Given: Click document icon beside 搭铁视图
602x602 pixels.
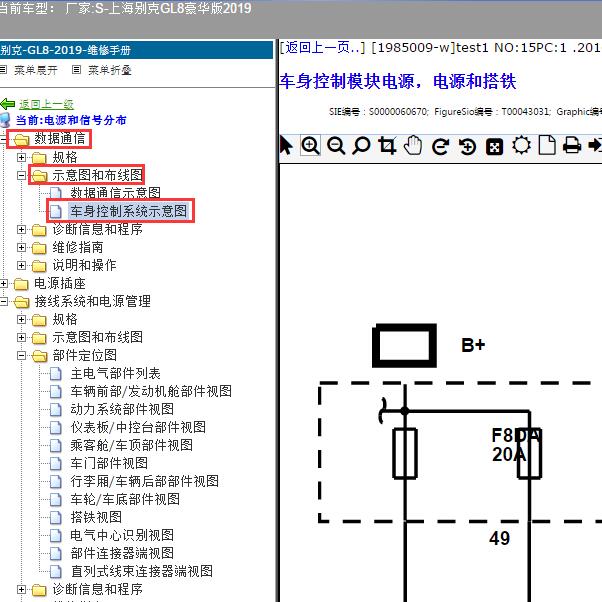Looking at the screenshot, I should (56, 517).
